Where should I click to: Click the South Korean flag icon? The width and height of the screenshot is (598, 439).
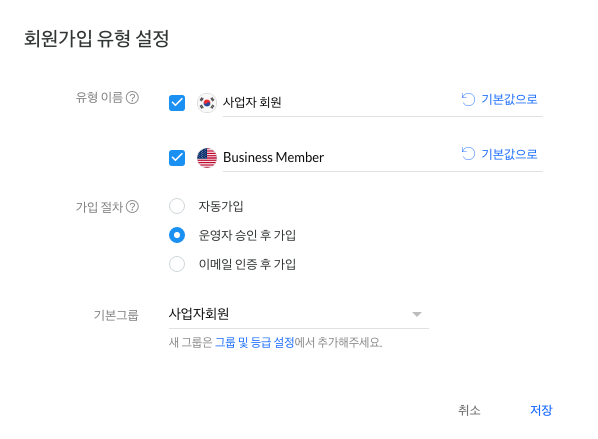pyautogui.click(x=207, y=103)
